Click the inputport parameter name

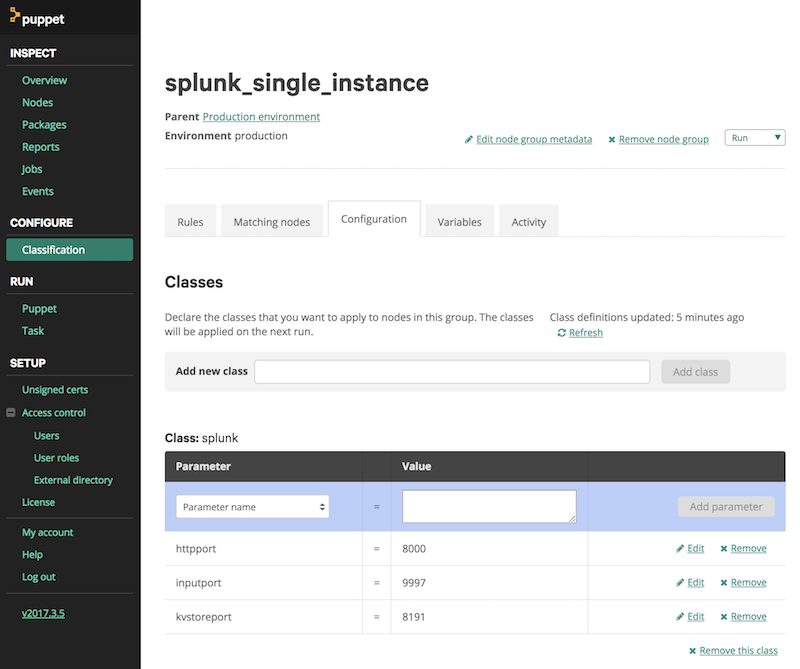coord(198,583)
